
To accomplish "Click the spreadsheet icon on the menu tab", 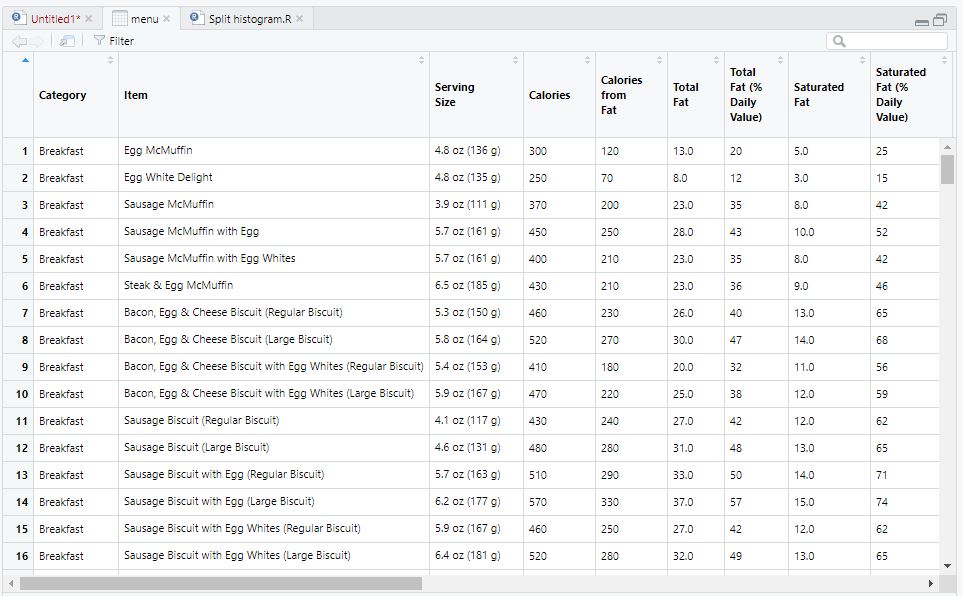I will point(118,17).
